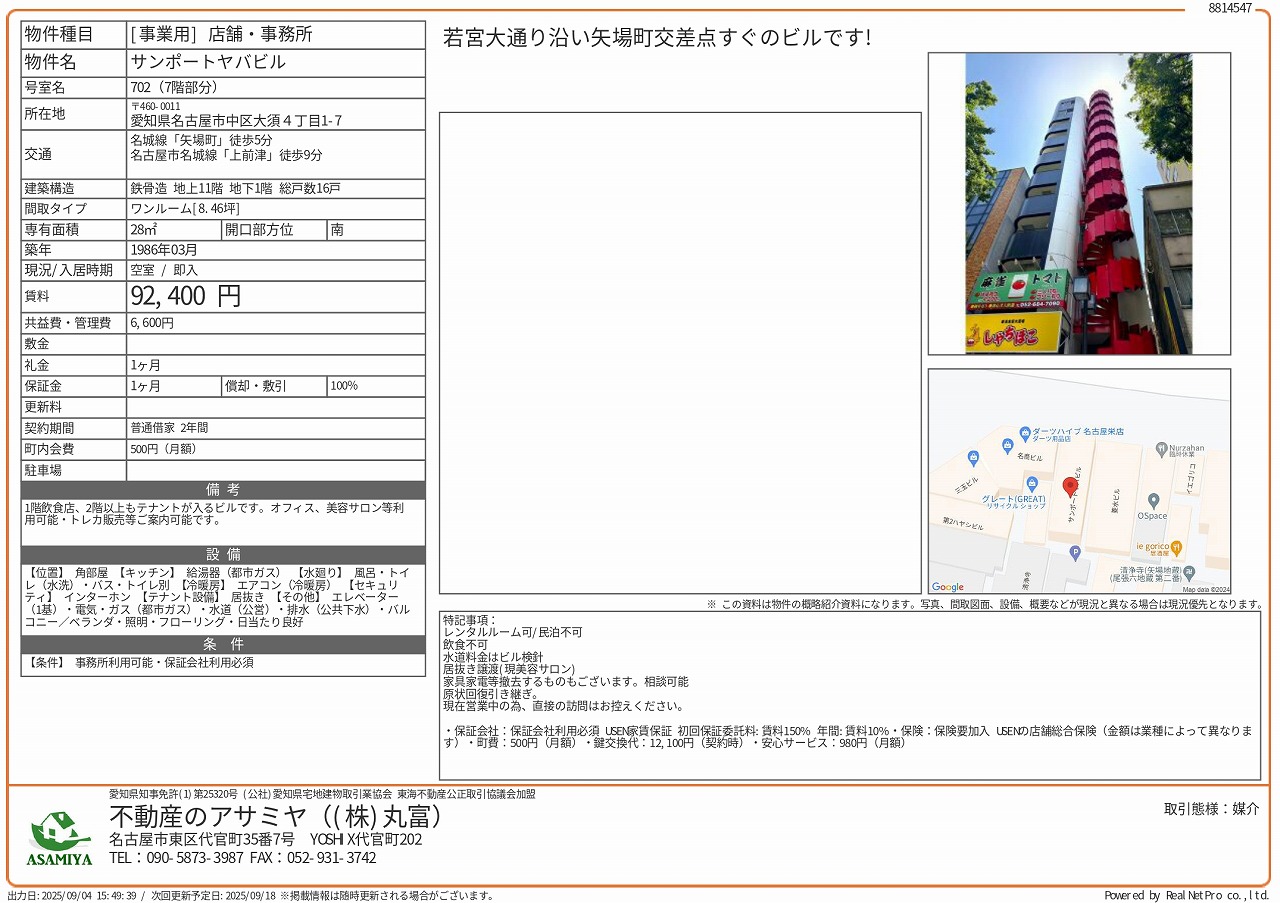
Task: Click the 設備 section header
Action: (223, 555)
